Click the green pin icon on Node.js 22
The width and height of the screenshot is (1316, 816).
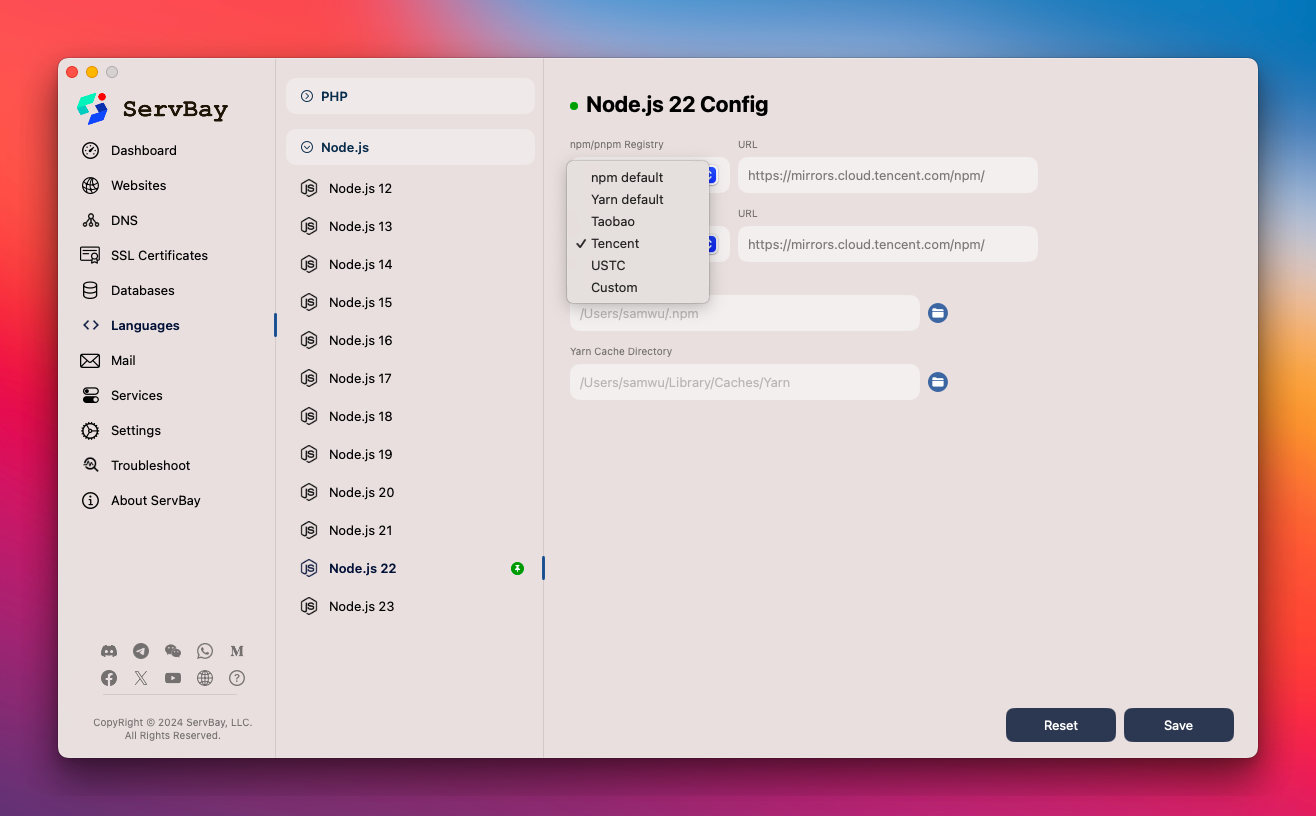[x=517, y=568]
